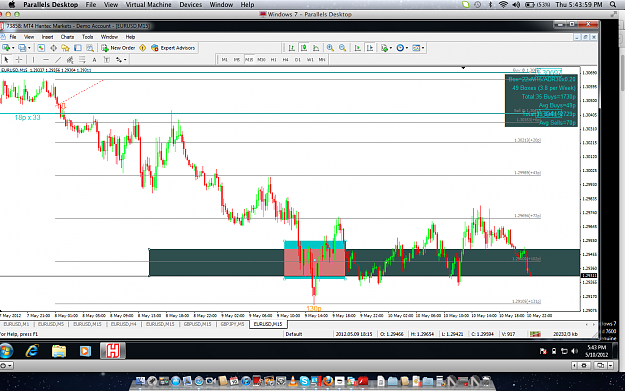The image size is (625, 391).
Task: Open the MT4 Tools menu
Action: [x=87, y=37]
